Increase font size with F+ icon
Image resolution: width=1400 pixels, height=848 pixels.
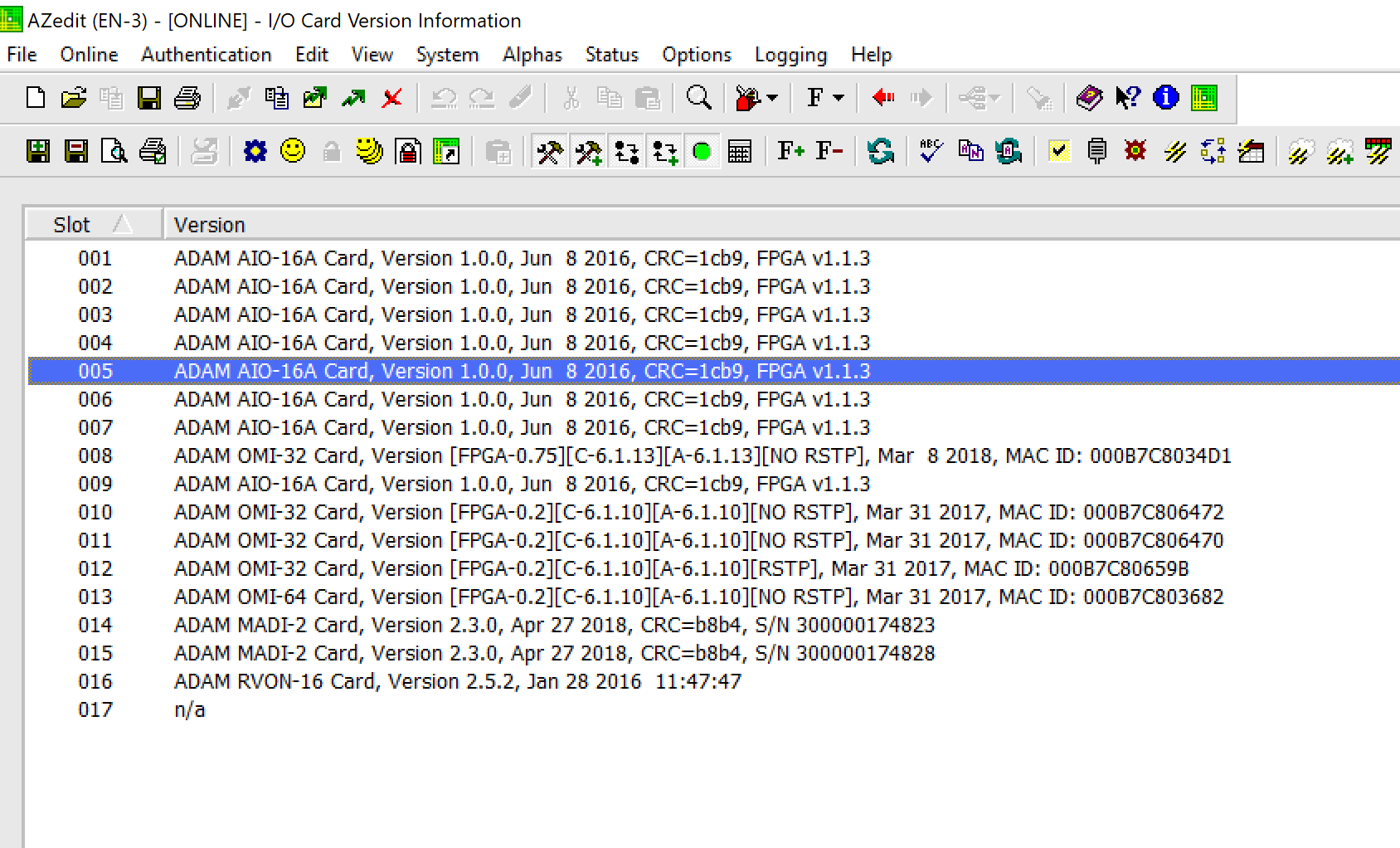click(x=790, y=151)
